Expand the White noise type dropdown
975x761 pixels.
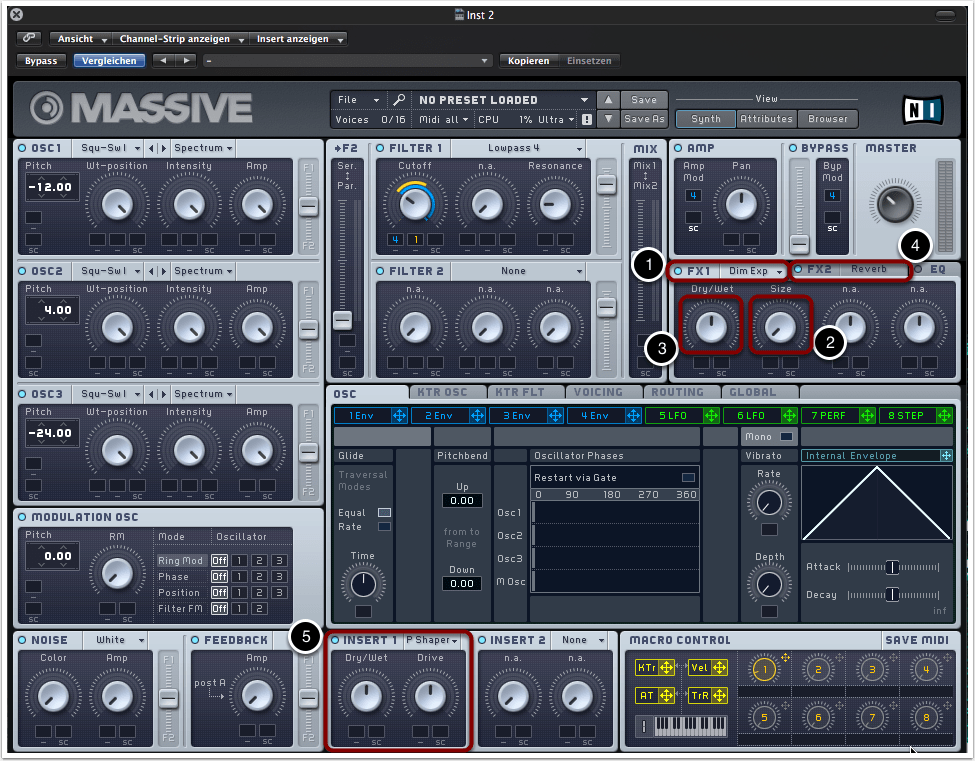coord(116,640)
